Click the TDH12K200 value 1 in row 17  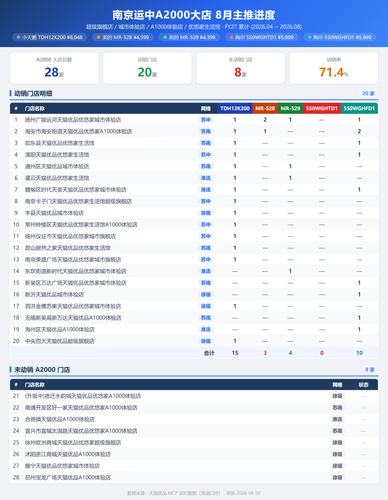[235, 306]
